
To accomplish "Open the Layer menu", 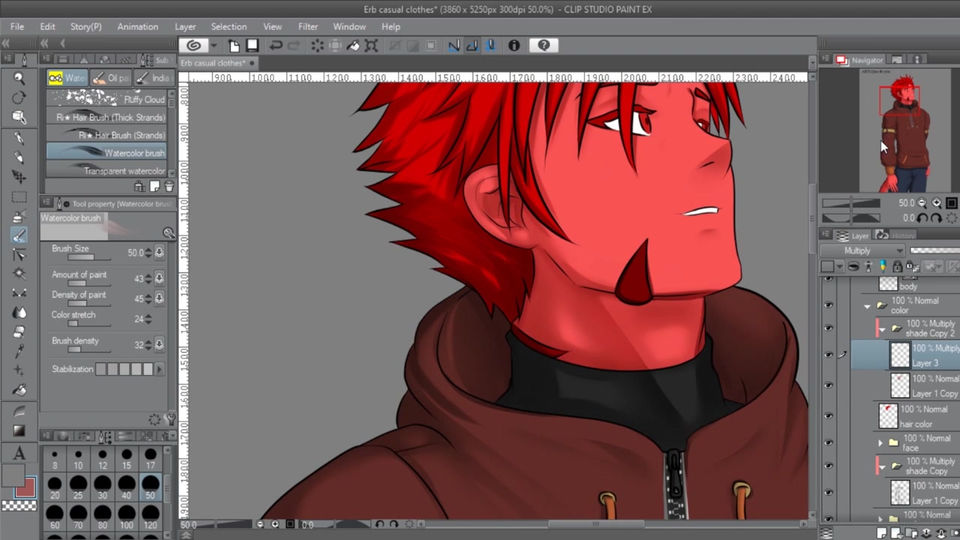I will click(x=185, y=26).
